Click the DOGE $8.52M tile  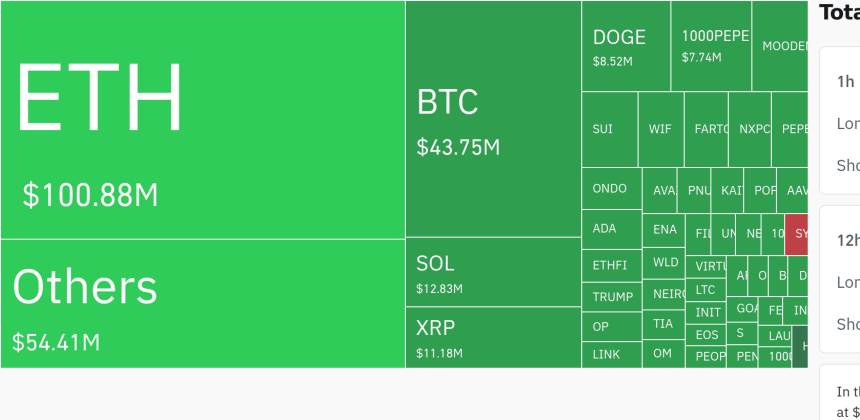tap(625, 46)
